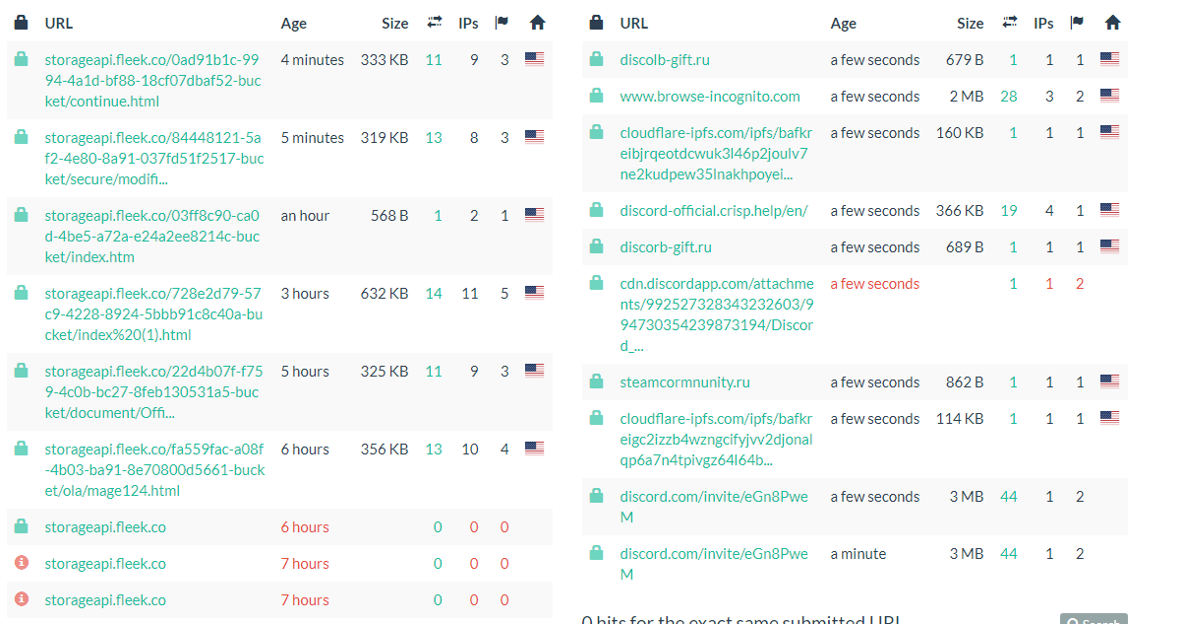Open discord.com/invite link aged a minute
Image resolution: width=1183 pixels, height=624 pixels.
click(714, 564)
